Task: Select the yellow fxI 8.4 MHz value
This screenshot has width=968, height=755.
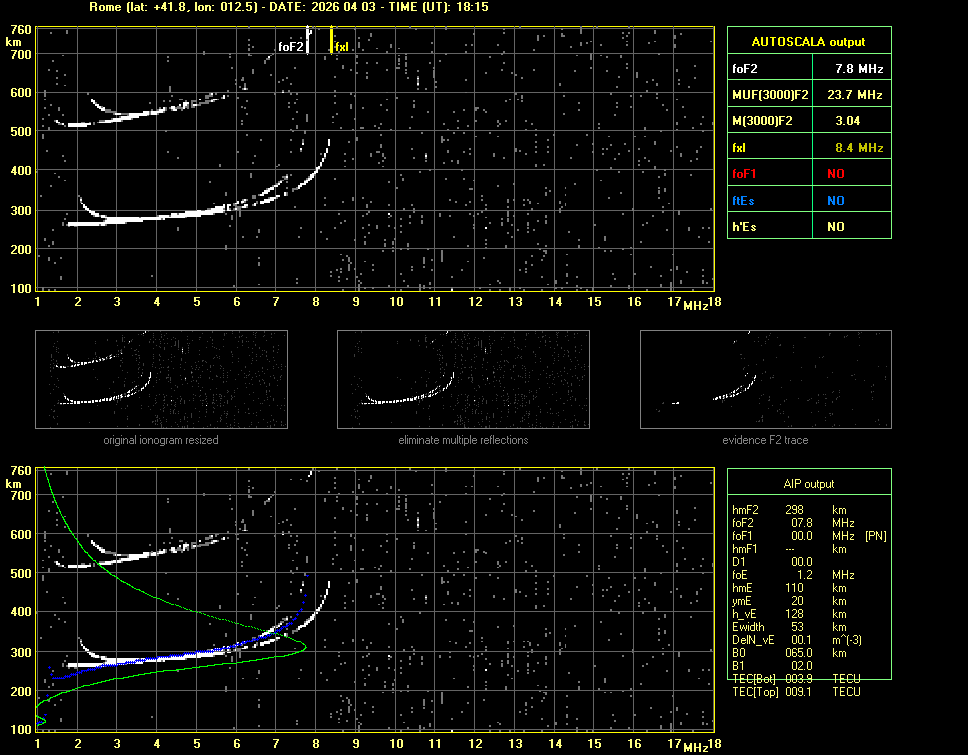Action: [859, 148]
